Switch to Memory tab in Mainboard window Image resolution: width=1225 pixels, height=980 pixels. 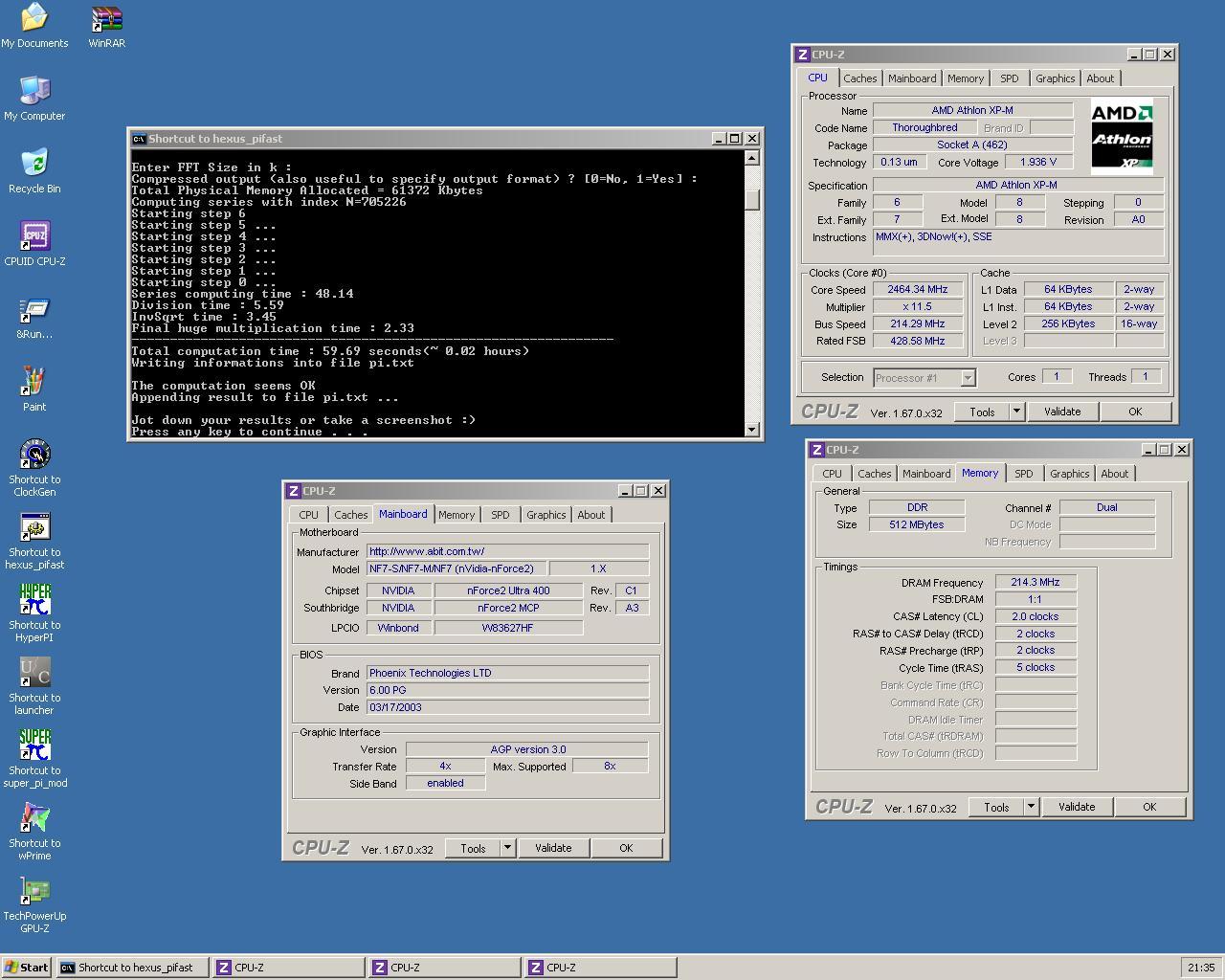point(457,516)
